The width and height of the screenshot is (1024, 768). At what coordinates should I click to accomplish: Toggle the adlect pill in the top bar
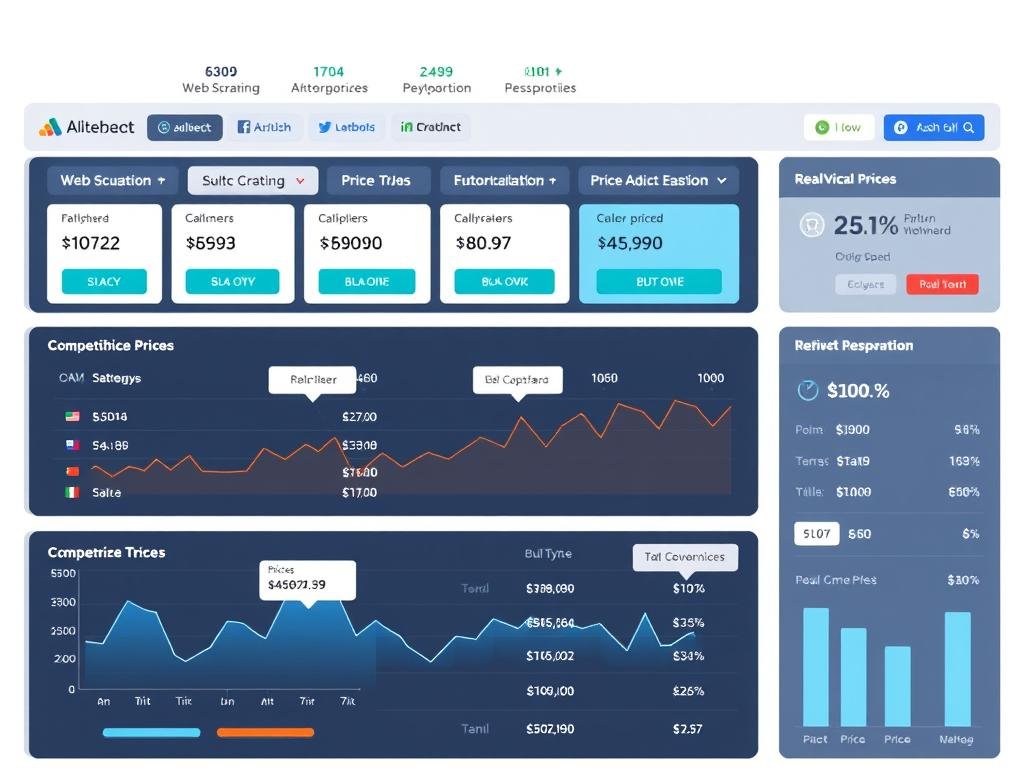click(184, 127)
